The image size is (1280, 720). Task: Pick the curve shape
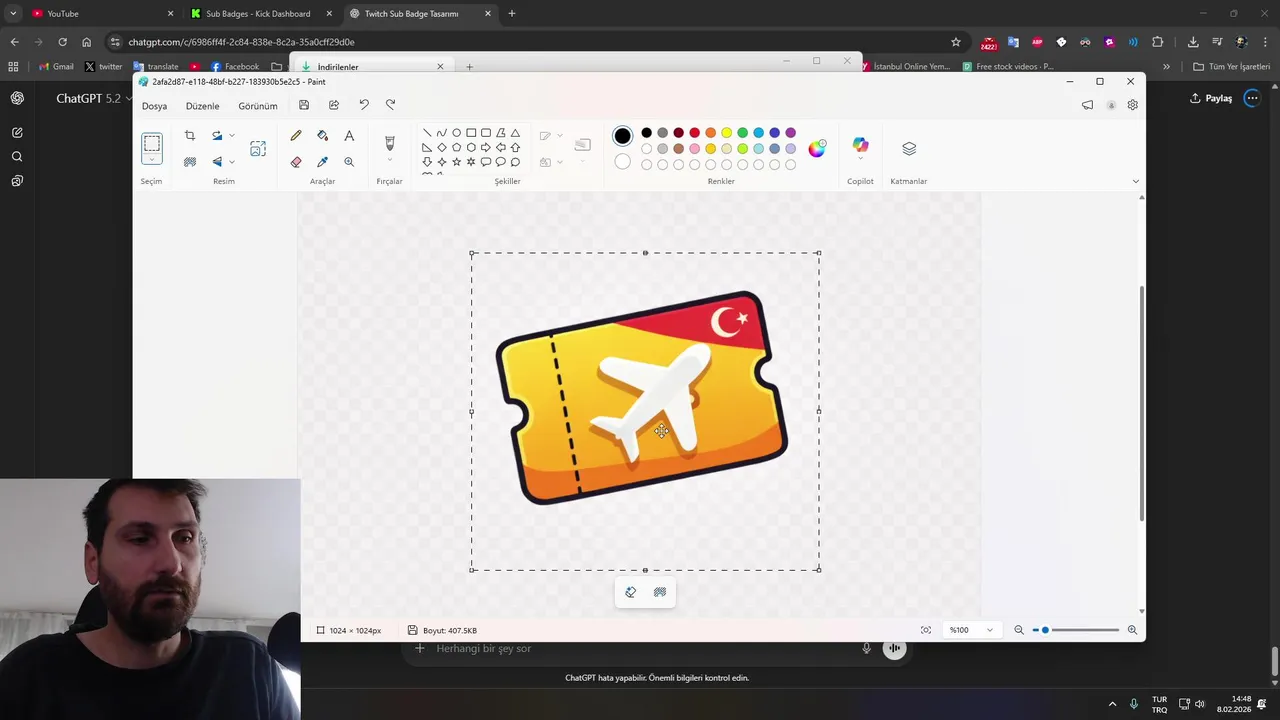pos(441,133)
